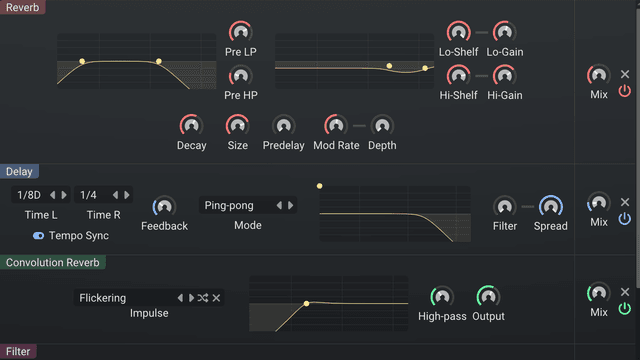This screenshot has height=360, width=640.
Task: Step Time L to previous value
Action: coord(52,195)
